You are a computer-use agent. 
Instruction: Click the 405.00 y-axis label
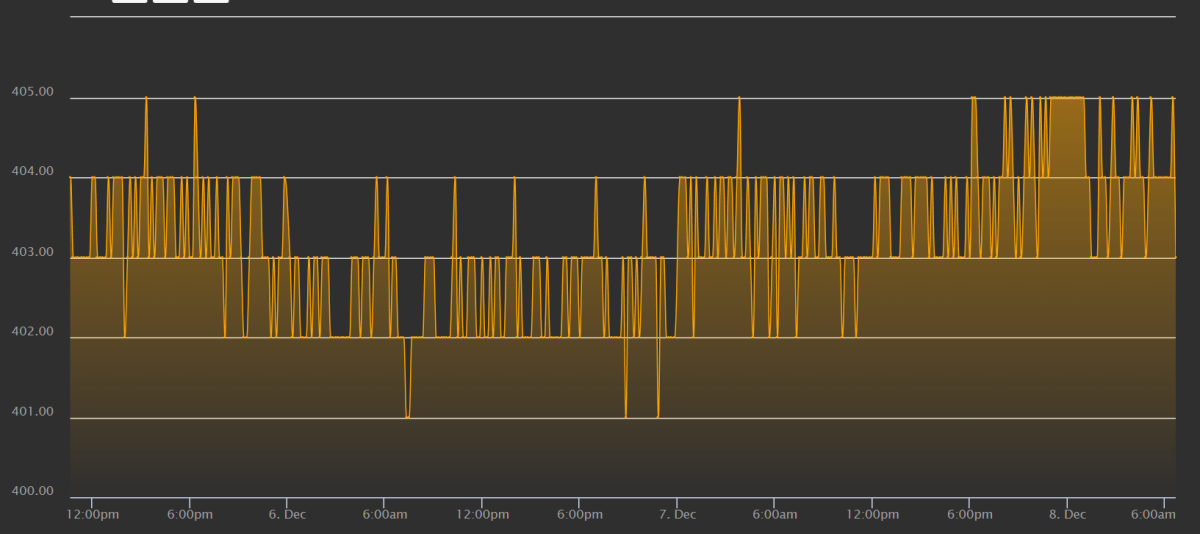[31, 92]
